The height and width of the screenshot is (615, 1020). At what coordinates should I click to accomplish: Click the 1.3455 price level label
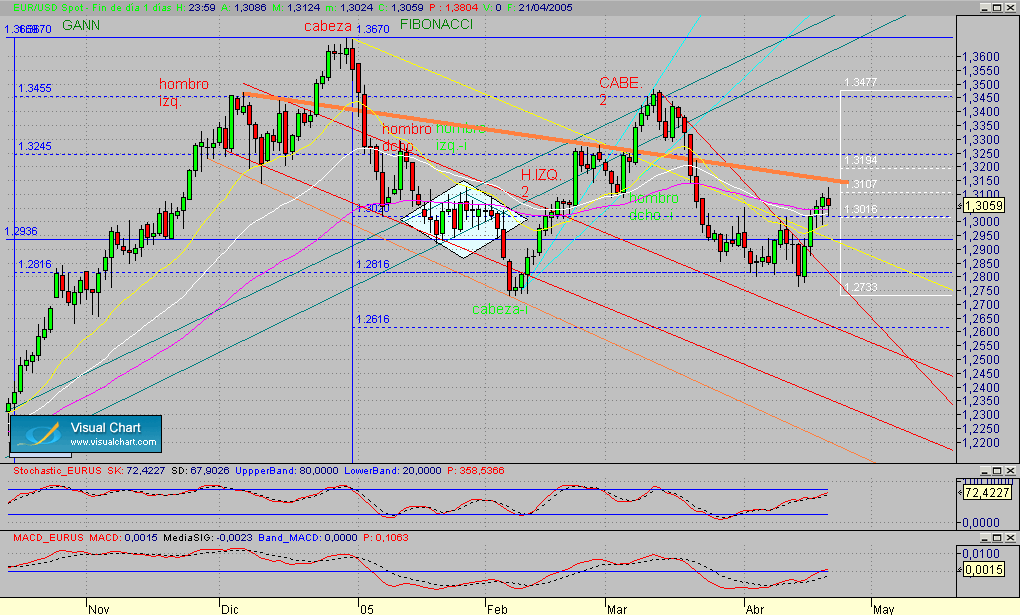tap(34, 89)
